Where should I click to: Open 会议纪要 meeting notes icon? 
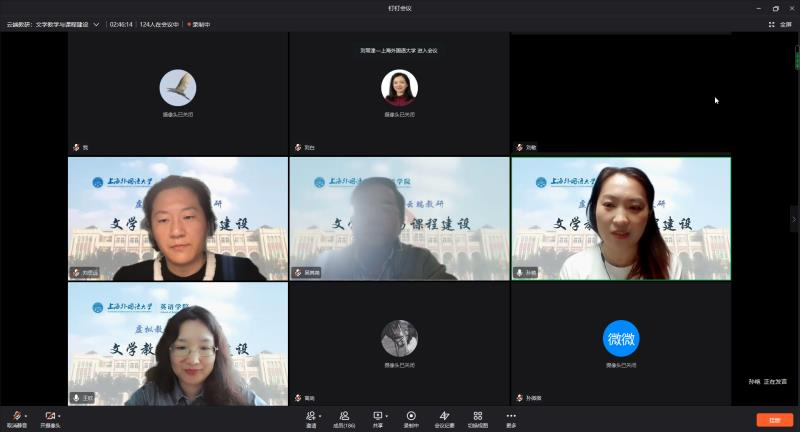tap(444, 416)
